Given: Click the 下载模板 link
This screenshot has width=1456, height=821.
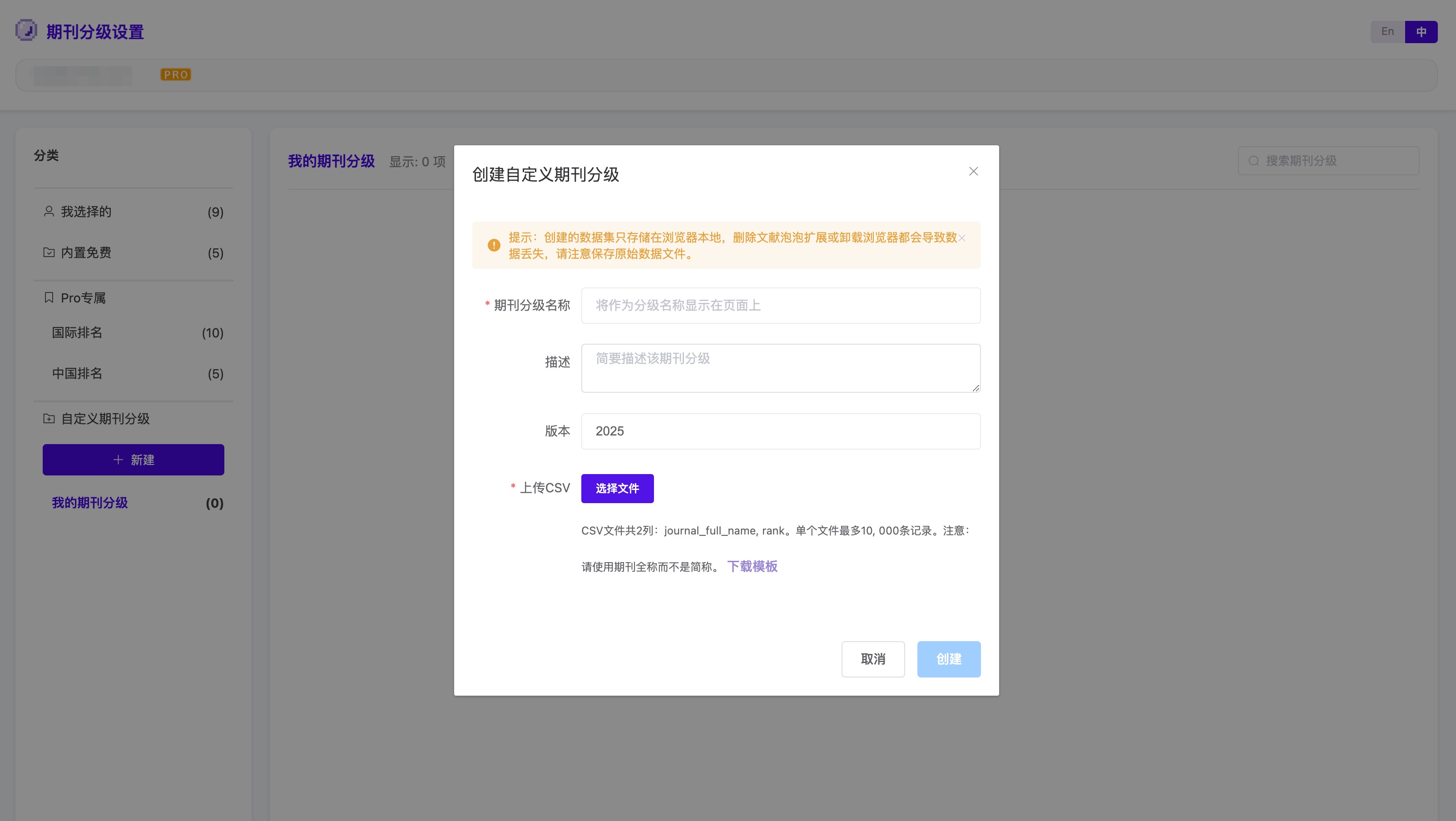Looking at the screenshot, I should 752,566.
